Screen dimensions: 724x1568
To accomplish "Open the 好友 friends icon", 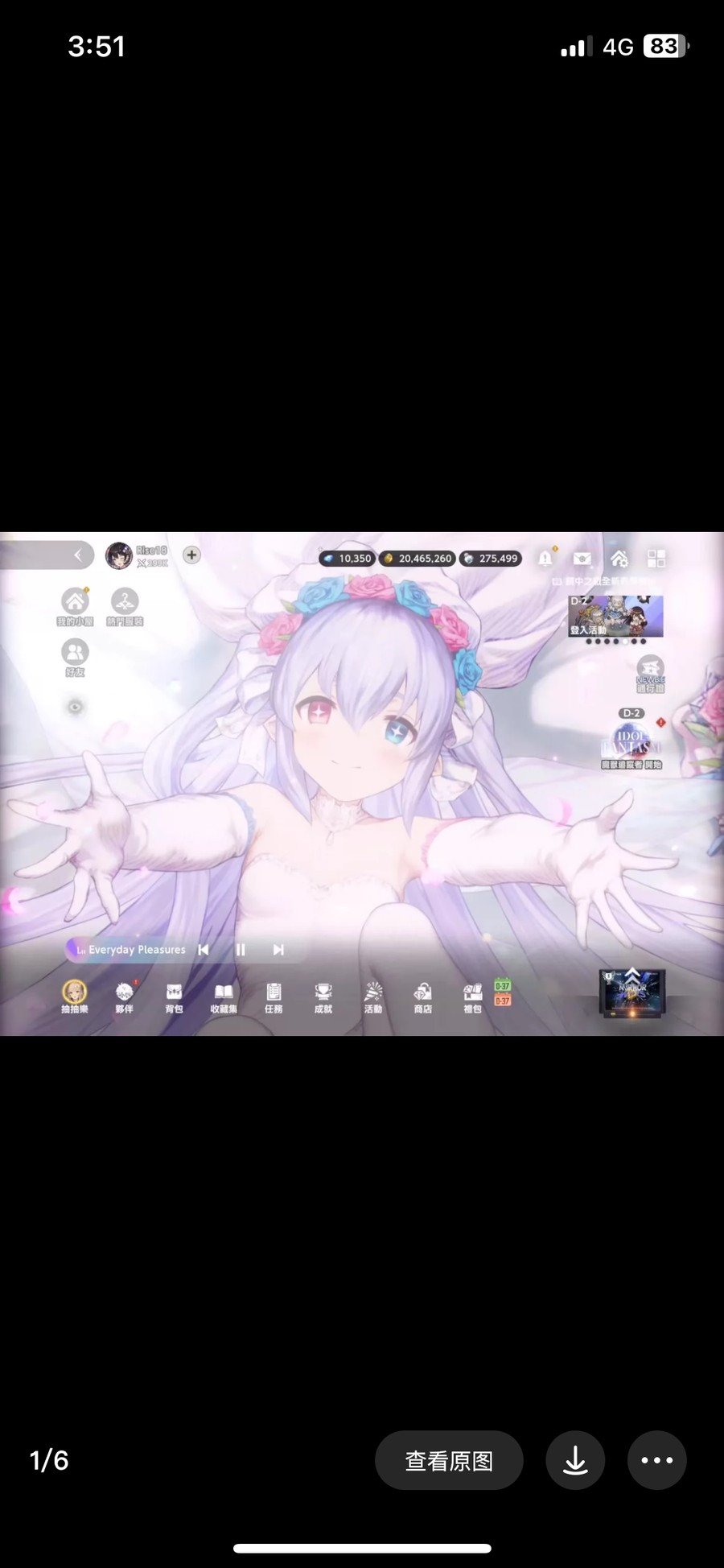I will coord(75,658).
